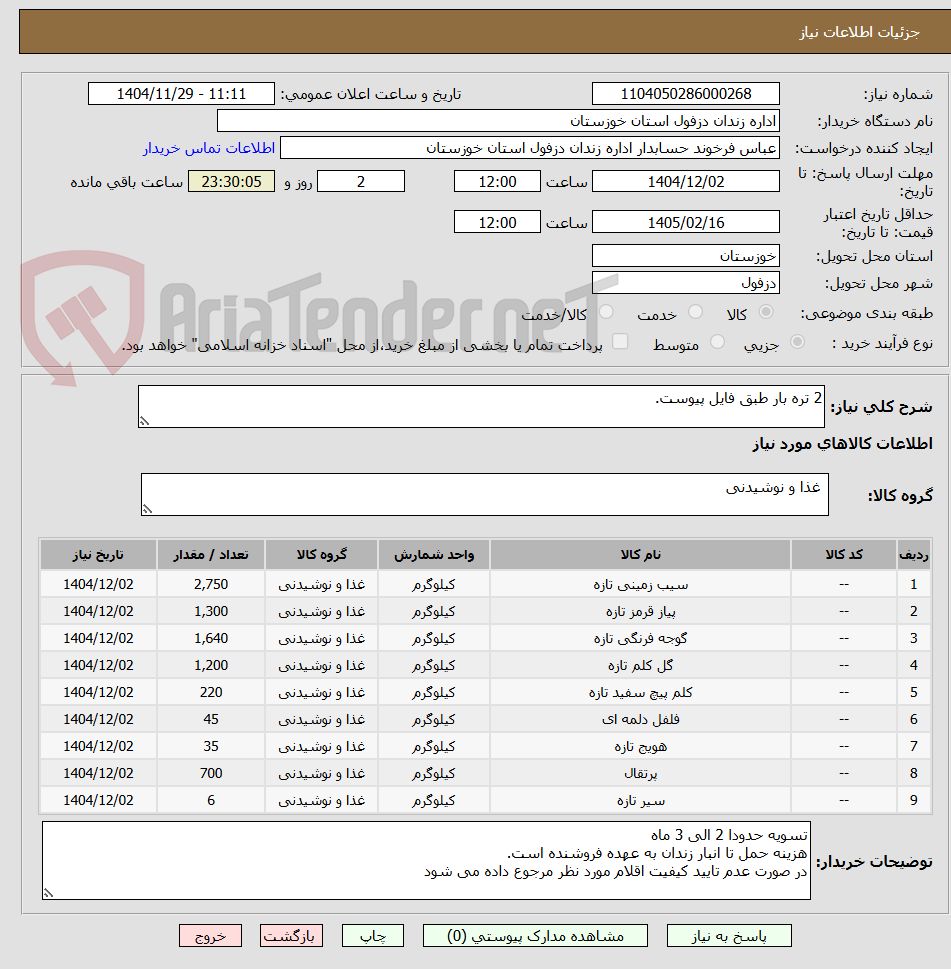This screenshot has height=969, width=951.
Task: Click the گوجه فرنگی تازه row name
Action: pyautogui.click(x=640, y=638)
